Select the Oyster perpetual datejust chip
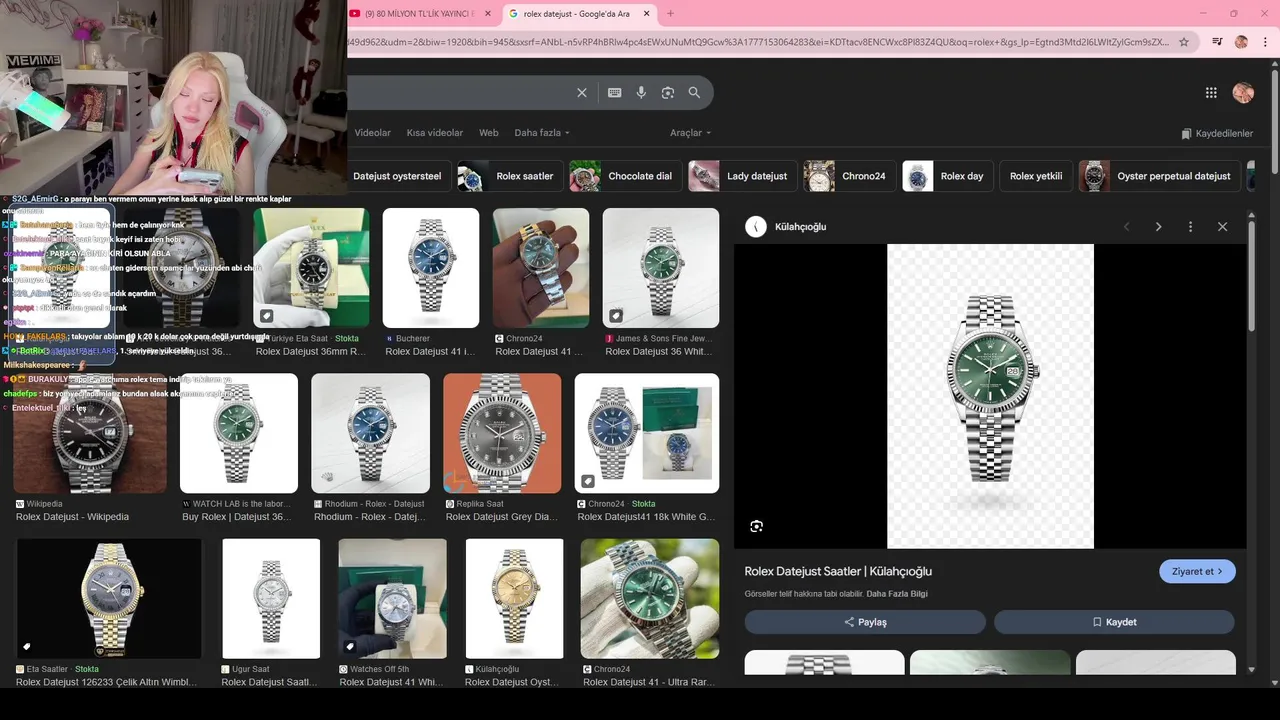This screenshot has width=1280, height=720. [1159, 176]
